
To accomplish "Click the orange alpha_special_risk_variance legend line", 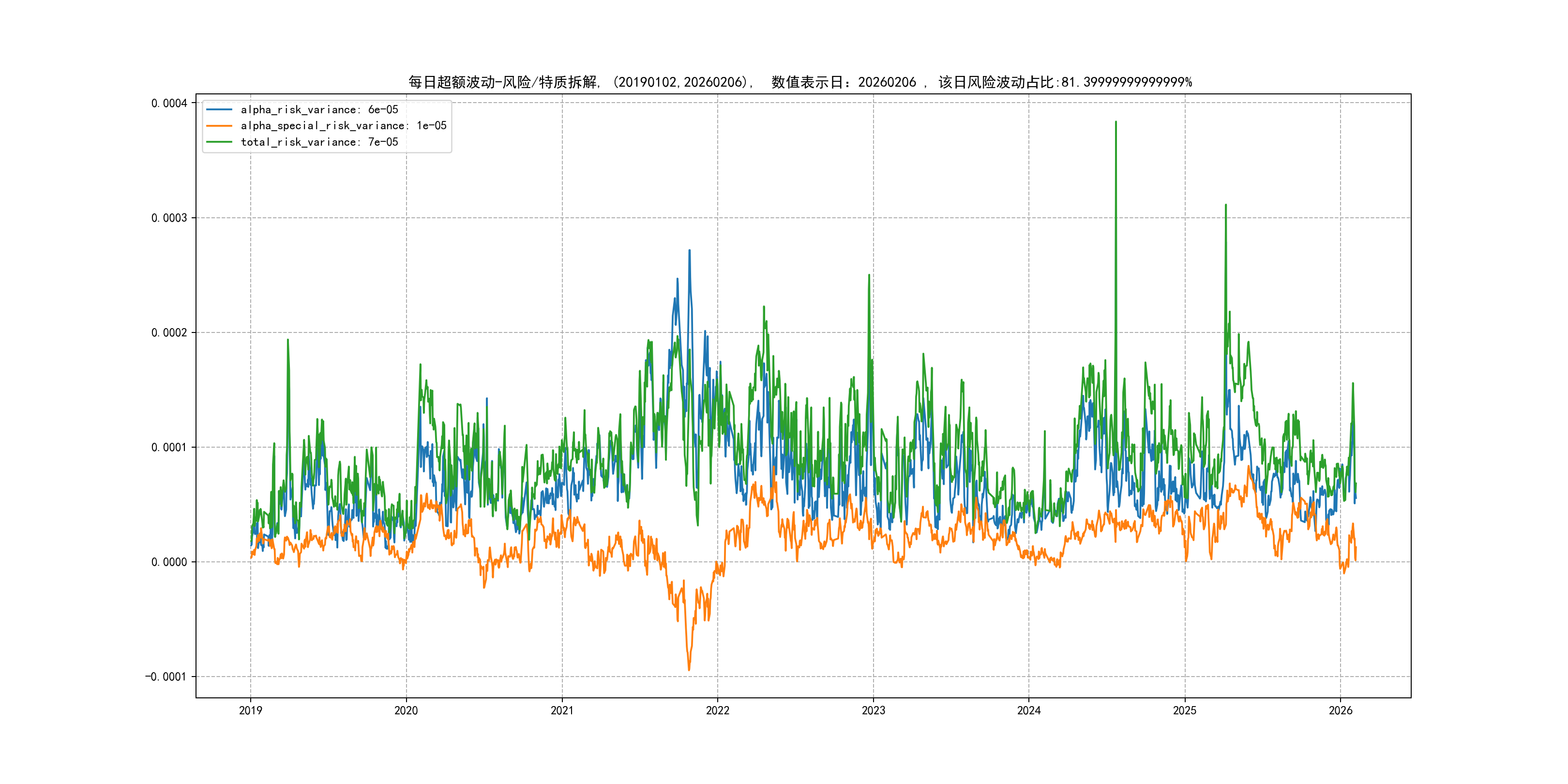I will [x=219, y=126].
